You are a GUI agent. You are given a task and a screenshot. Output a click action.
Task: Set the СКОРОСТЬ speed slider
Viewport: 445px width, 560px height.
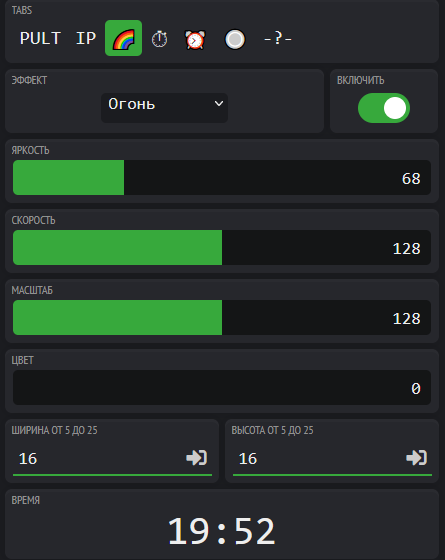(x=222, y=248)
